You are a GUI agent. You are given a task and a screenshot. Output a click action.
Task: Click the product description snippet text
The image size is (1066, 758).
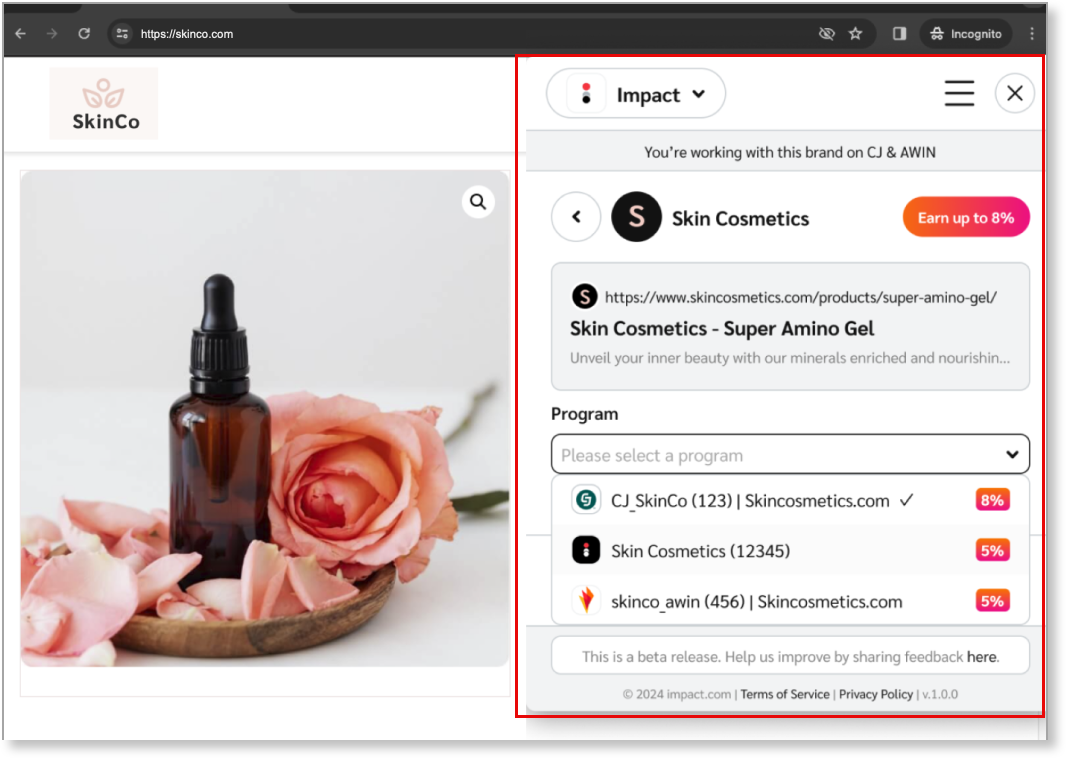coord(790,358)
